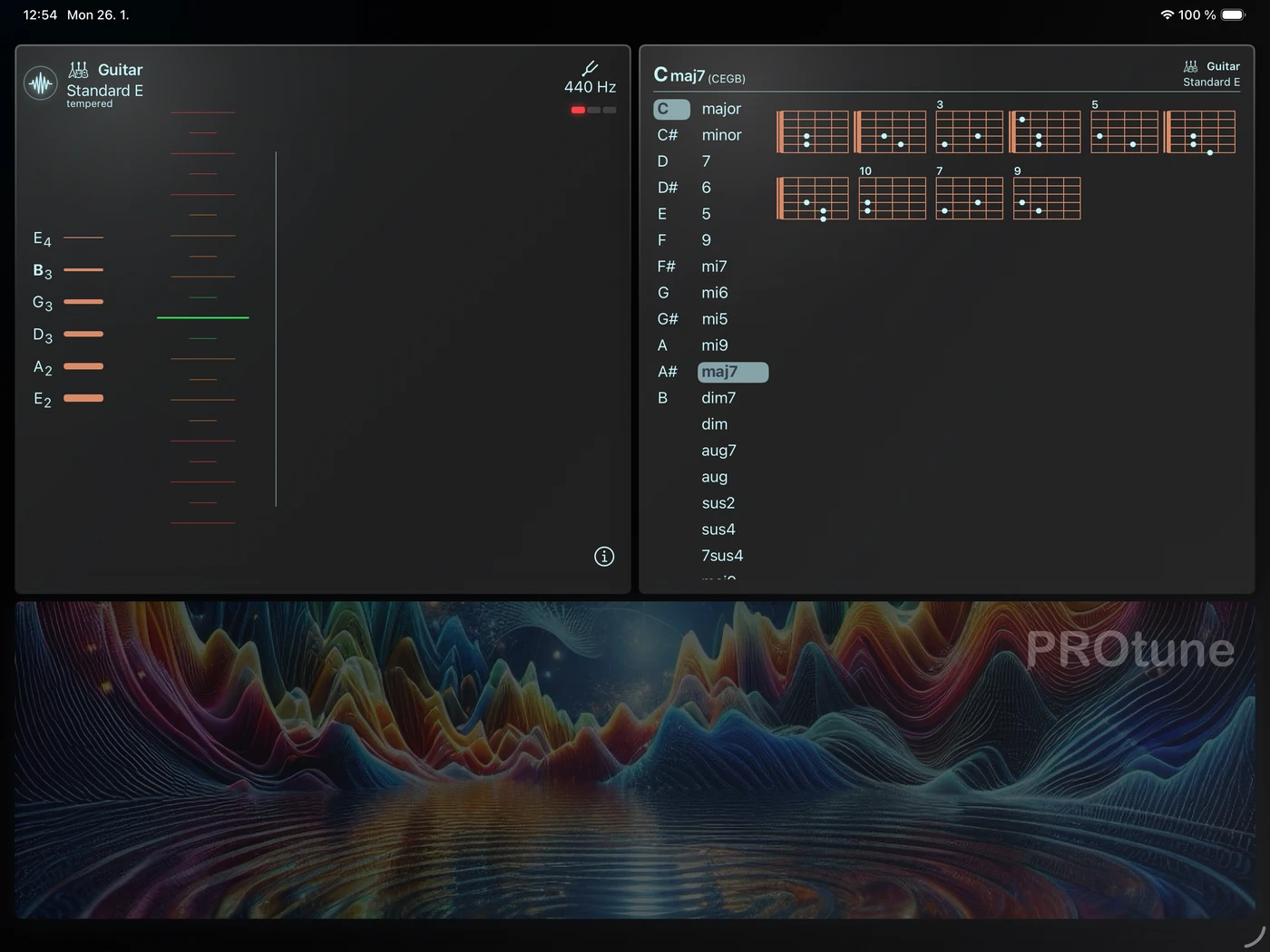Select the 5 chord type

coord(707,214)
